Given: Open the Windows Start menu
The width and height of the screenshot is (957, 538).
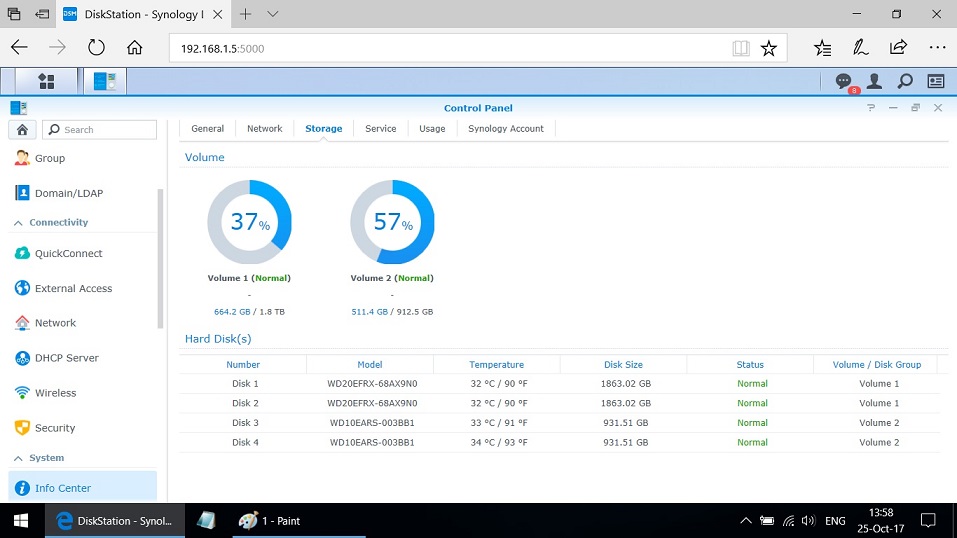Looking at the screenshot, I should coord(21,521).
